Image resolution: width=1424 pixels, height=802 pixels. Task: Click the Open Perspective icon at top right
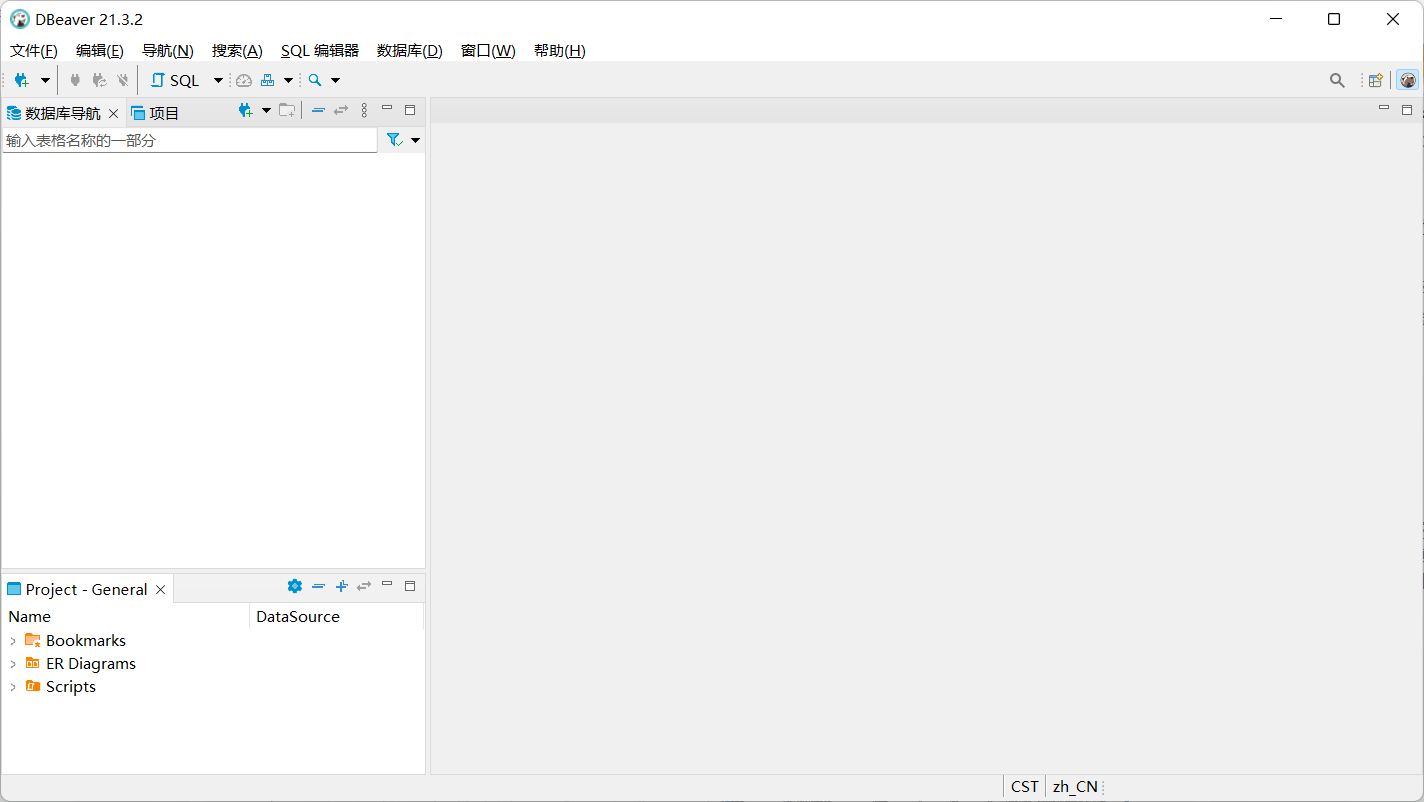tap(1376, 80)
